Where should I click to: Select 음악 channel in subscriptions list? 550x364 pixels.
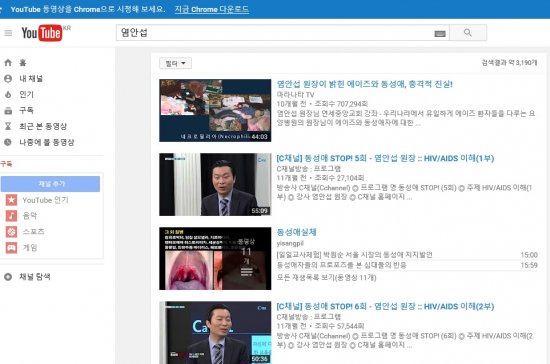(x=29, y=216)
